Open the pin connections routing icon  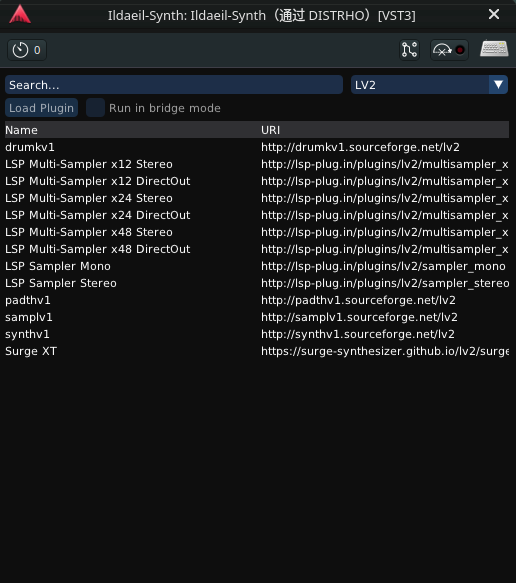pyautogui.click(x=409, y=50)
